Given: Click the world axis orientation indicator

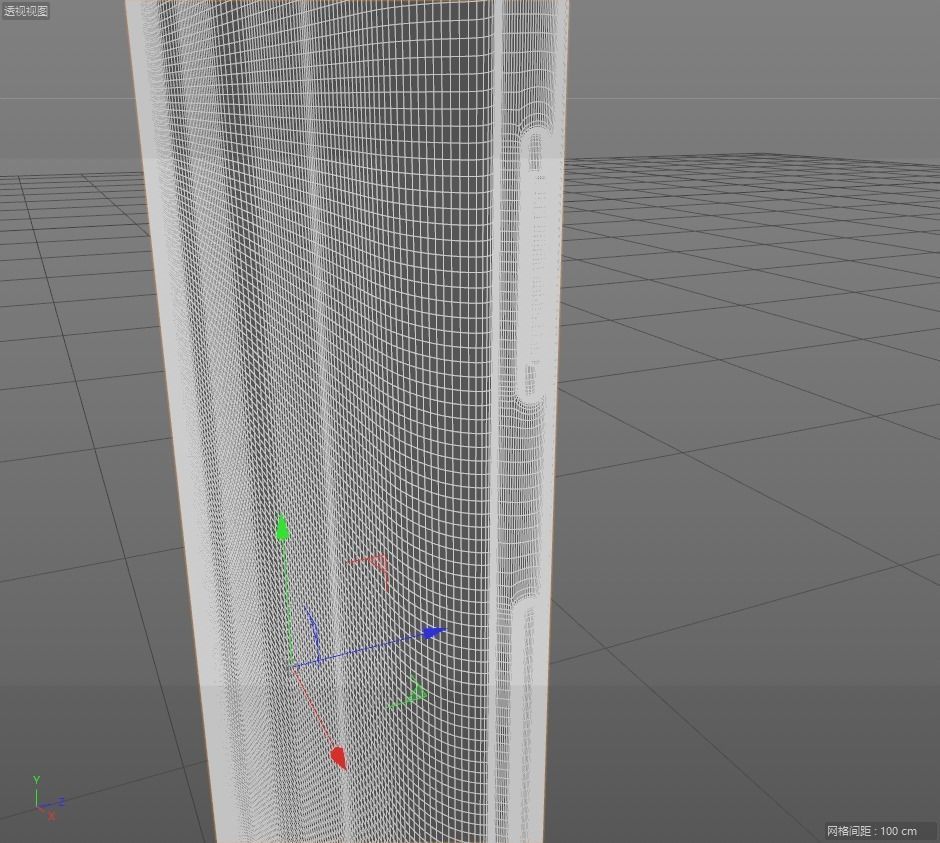Looking at the screenshot, I should pyautogui.click(x=47, y=798).
